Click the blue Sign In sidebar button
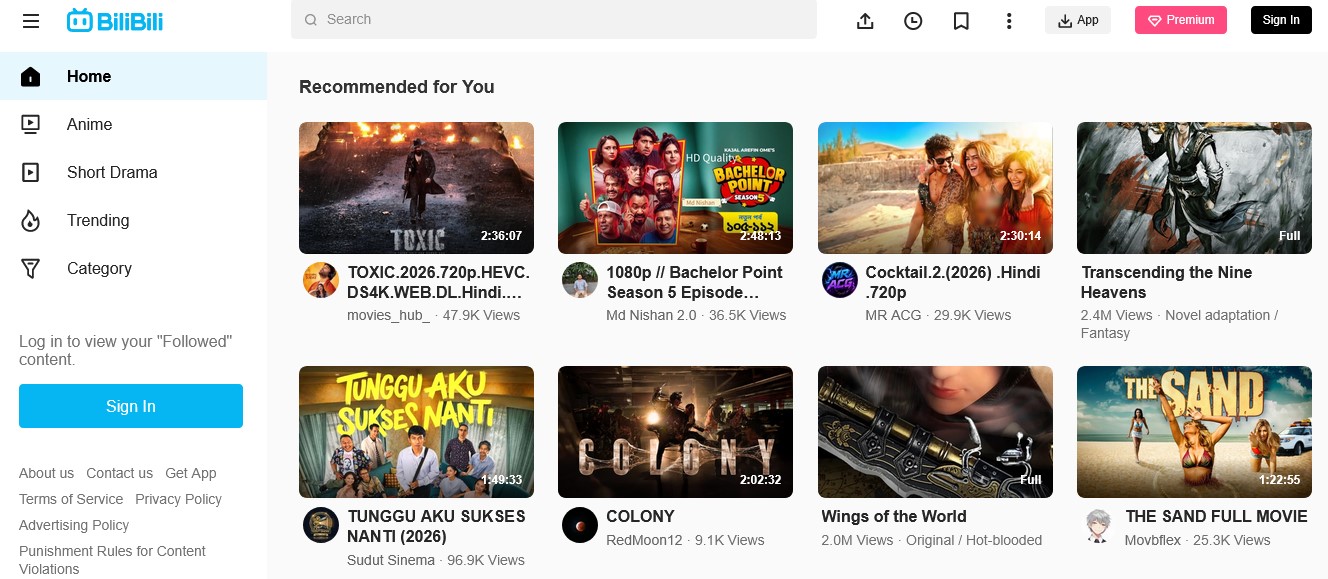This screenshot has width=1328, height=579. coord(131,406)
